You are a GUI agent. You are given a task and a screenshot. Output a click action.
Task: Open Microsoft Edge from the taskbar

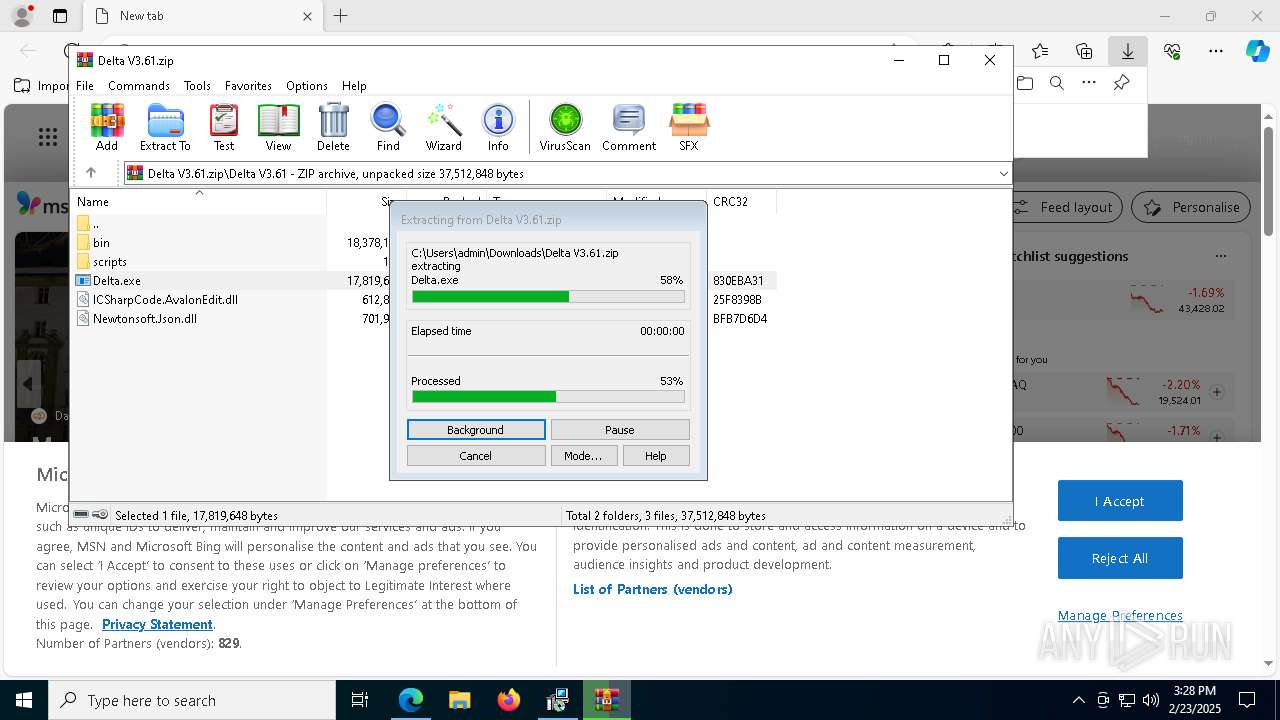[411, 700]
